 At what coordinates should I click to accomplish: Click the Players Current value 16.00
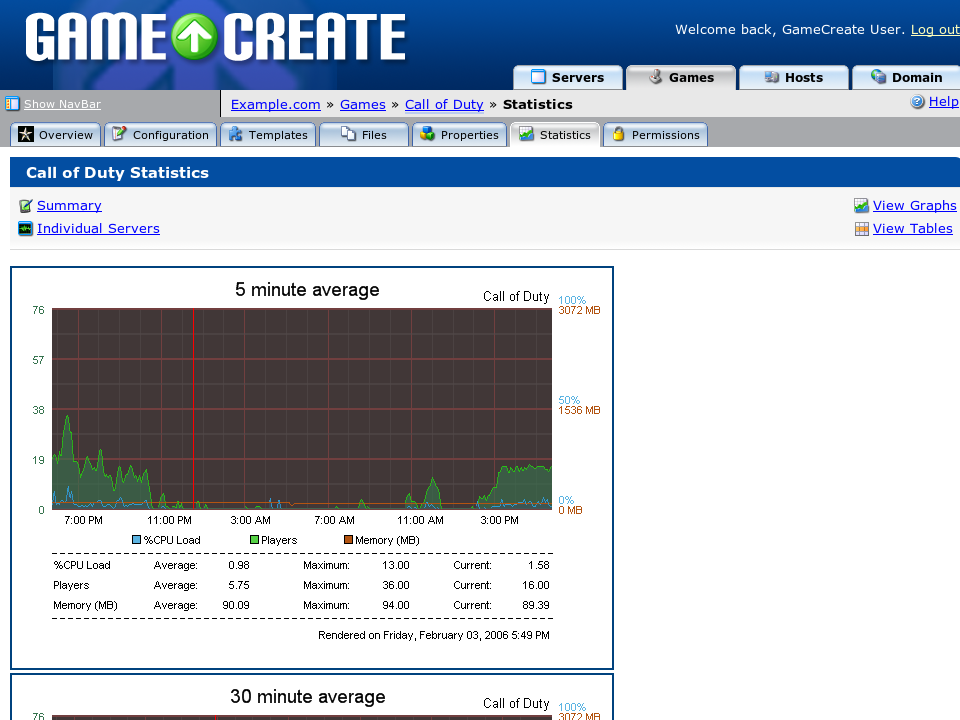pyautogui.click(x=536, y=585)
